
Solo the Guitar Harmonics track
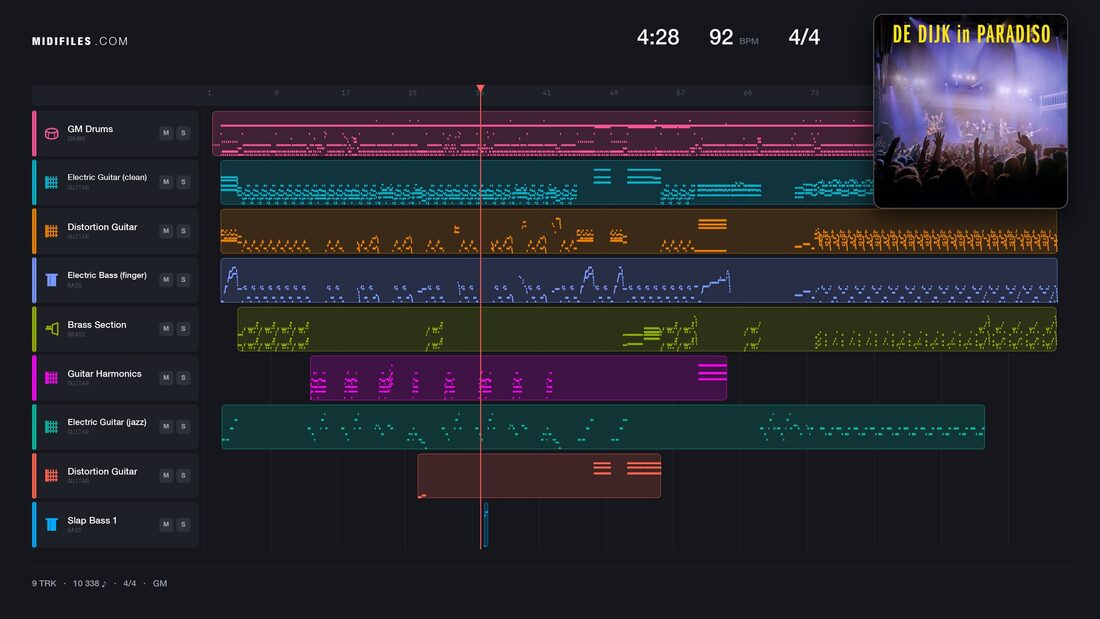click(x=183, y=378)
